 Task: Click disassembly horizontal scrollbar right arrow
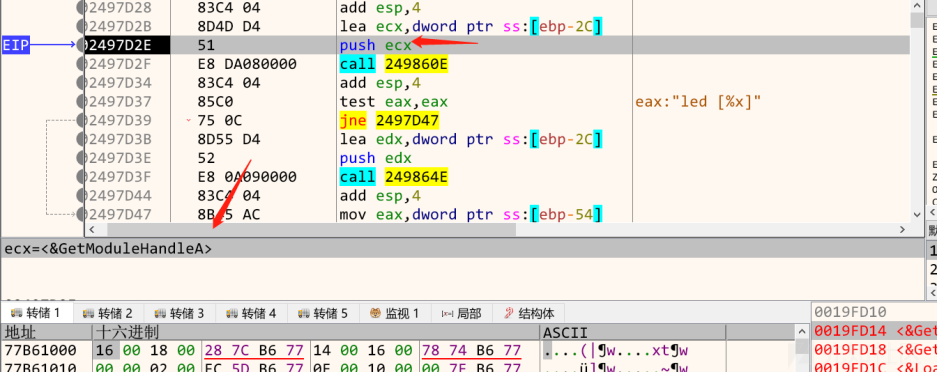point(902,229)
